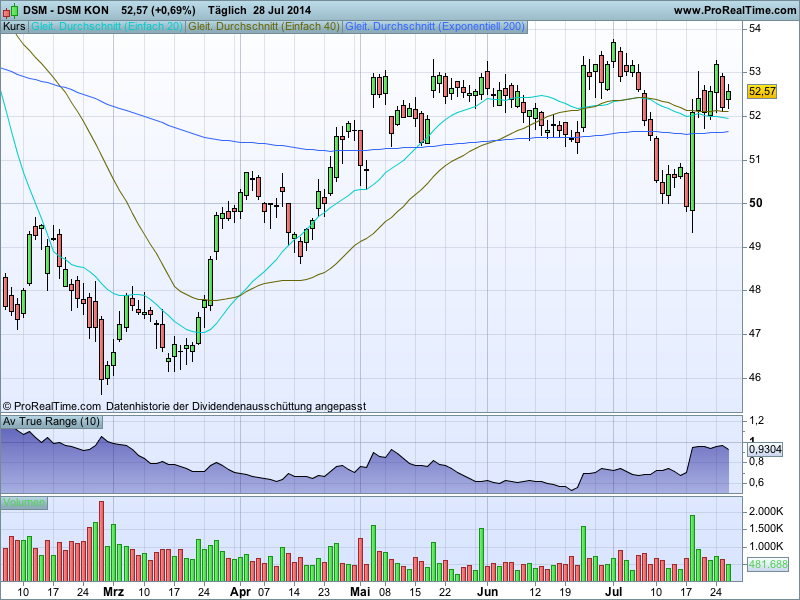The width and height of the screenshot is (800, 600).
Task: Click the 0,6 ATR axis label
Action: [x=757, y=482]
